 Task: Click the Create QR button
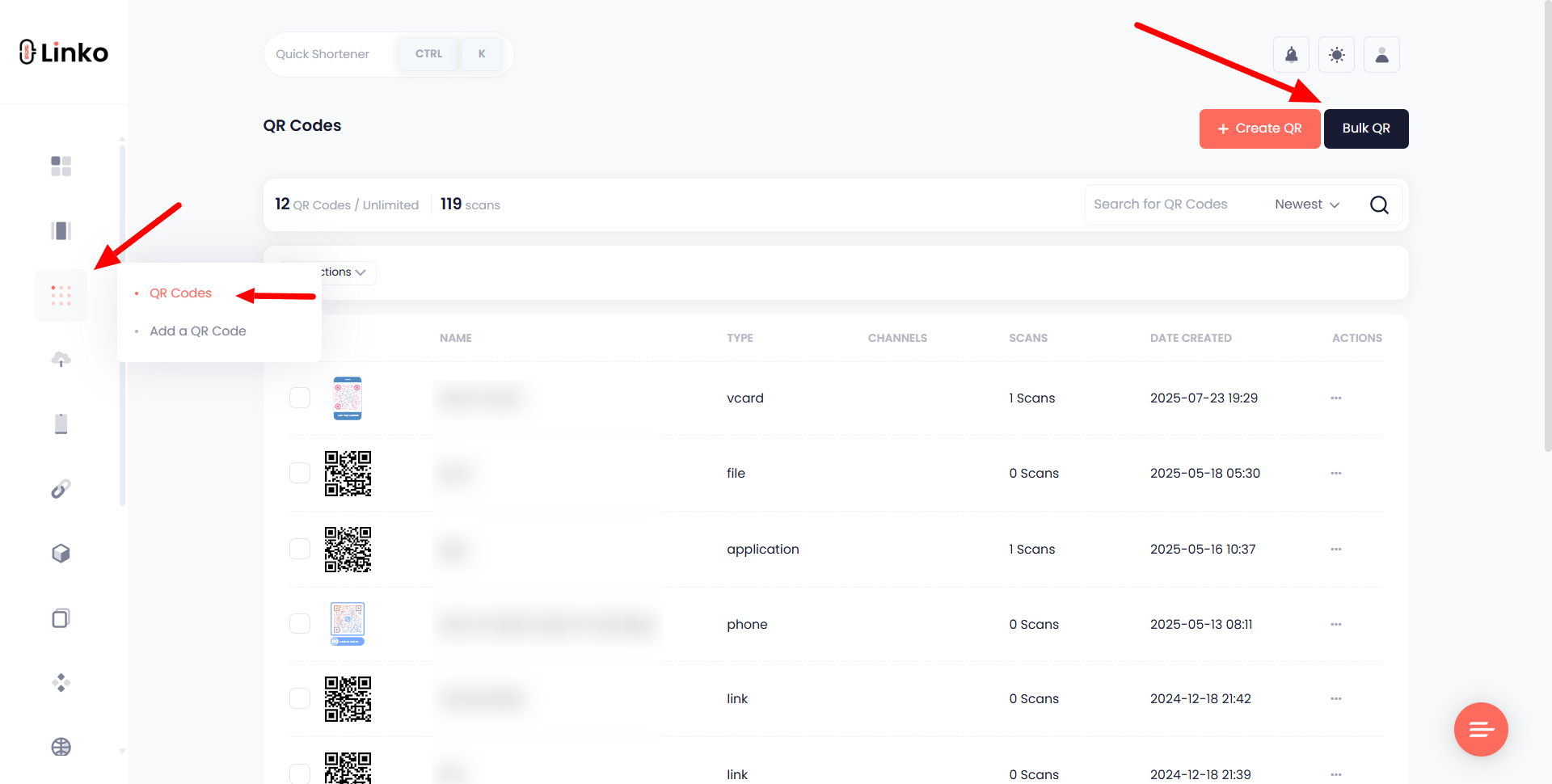1259,129
